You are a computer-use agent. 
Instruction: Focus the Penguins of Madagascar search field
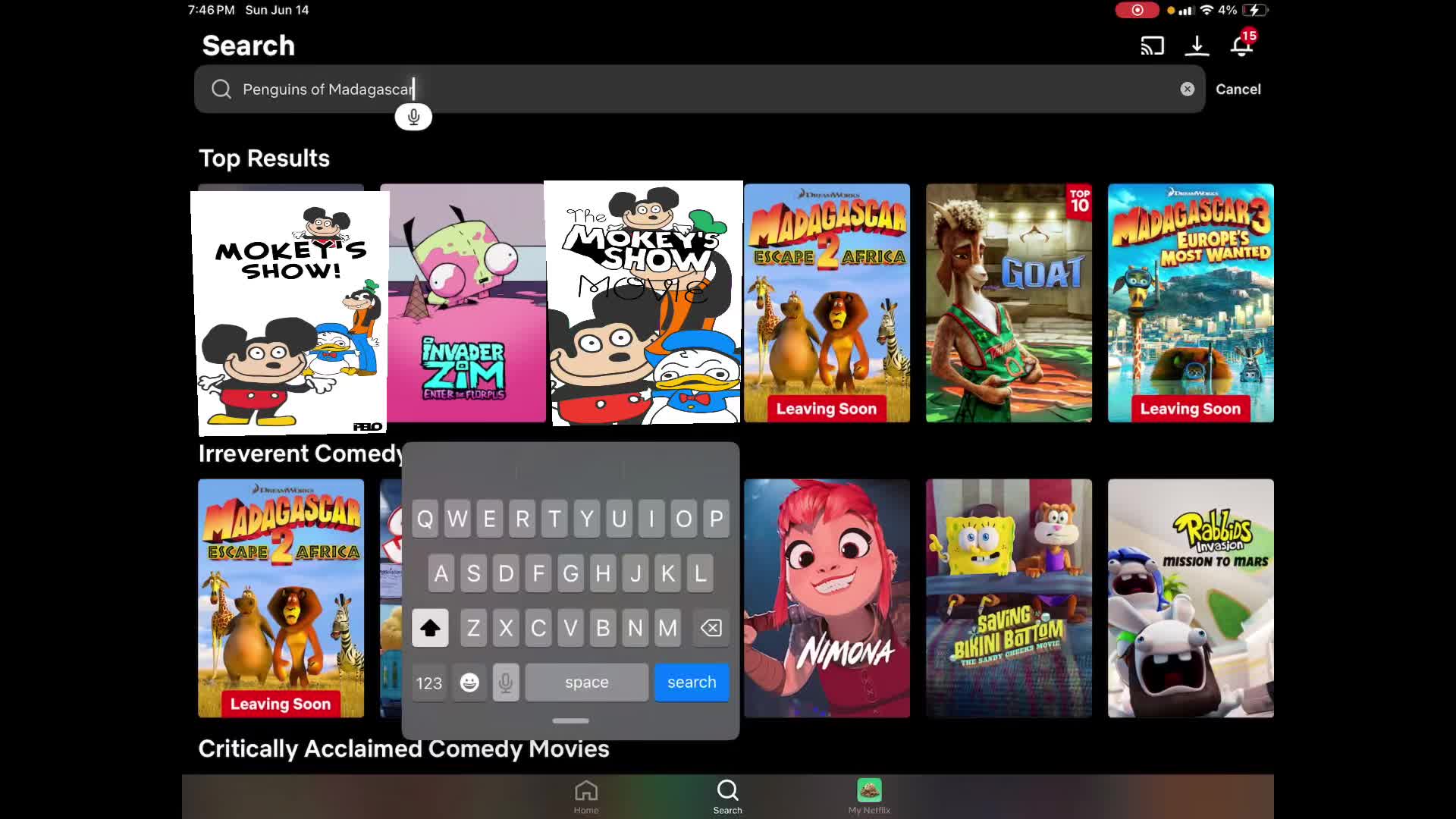[699, 89]
